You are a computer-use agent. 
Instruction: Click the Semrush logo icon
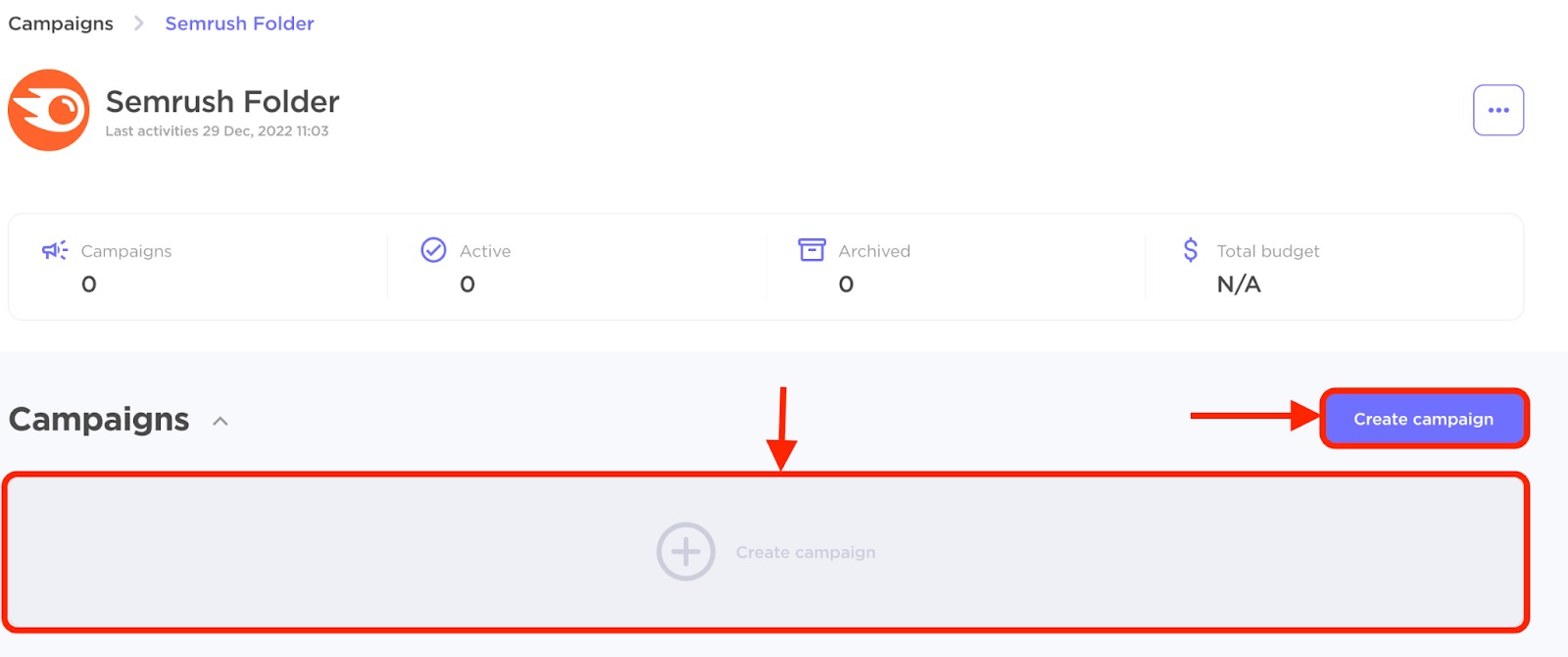[48, 110]
